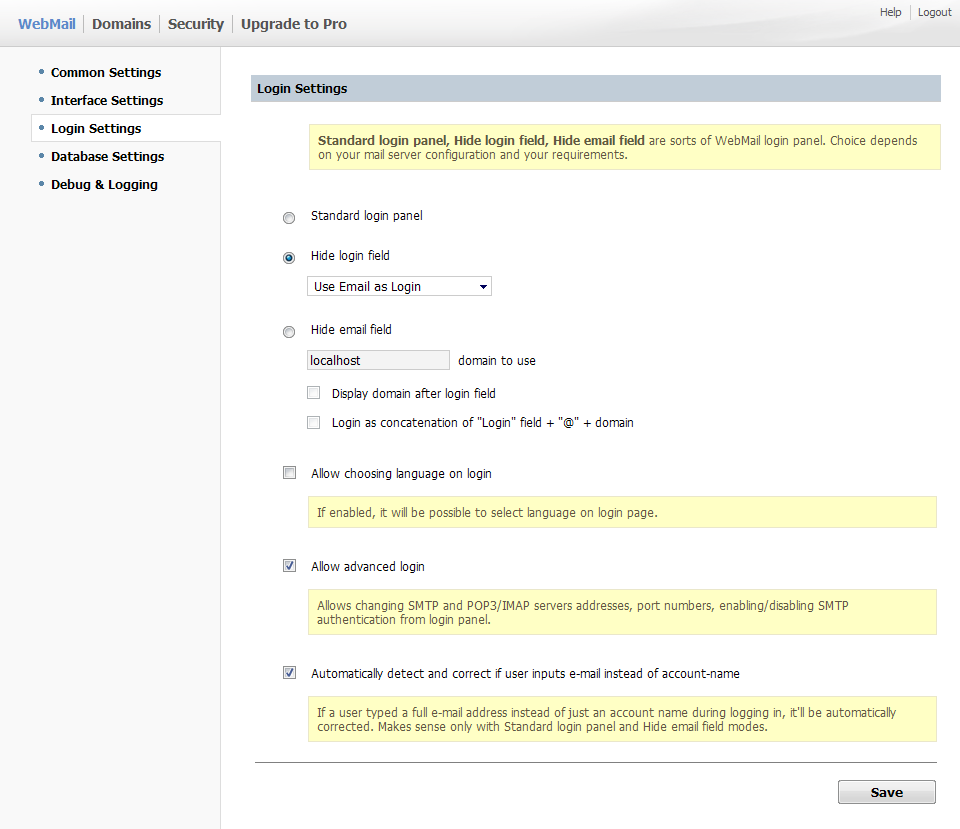Click the localhost domain input field

[378, 360]
